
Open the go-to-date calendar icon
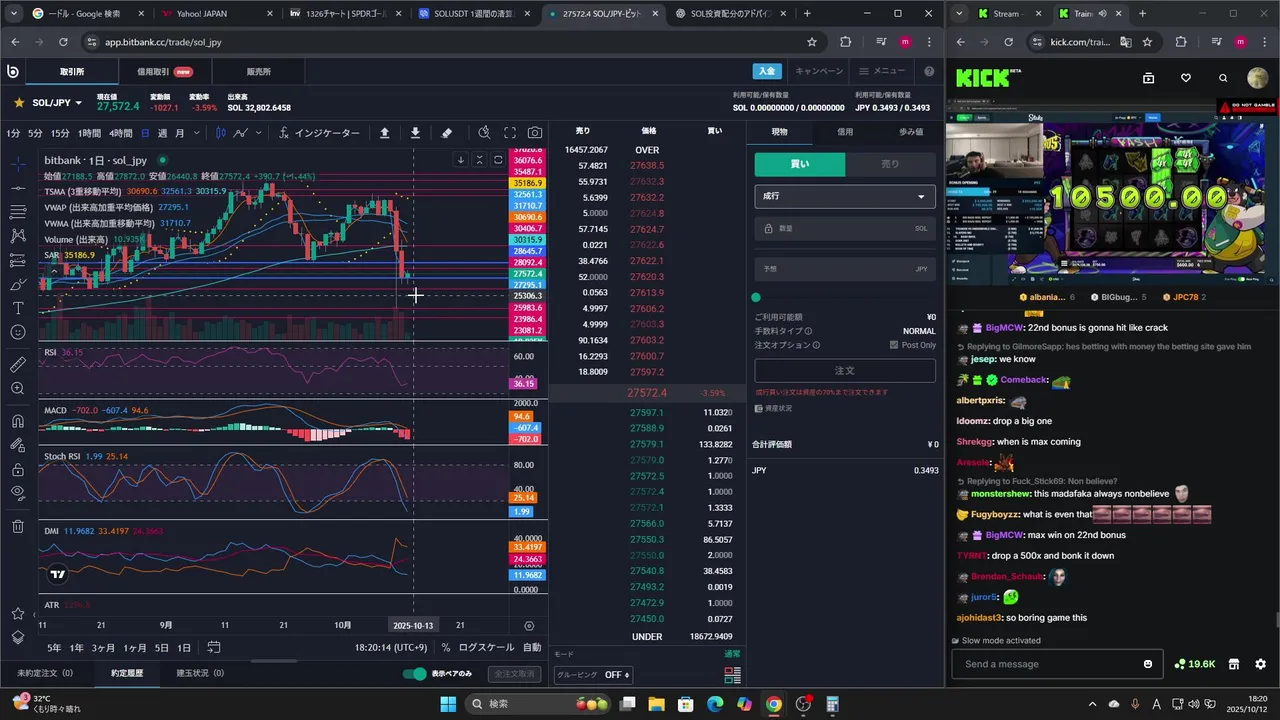click(x=213, y=648)
